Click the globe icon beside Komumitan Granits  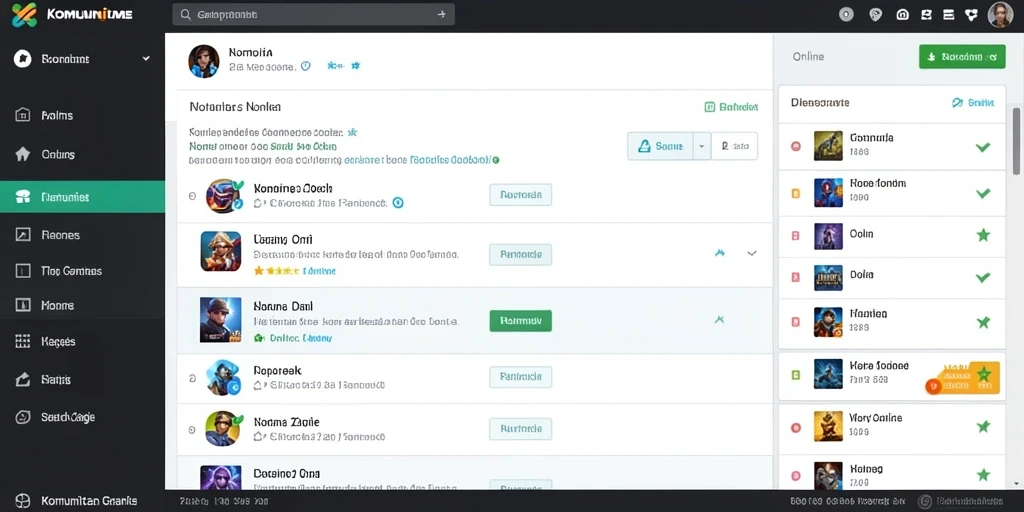[x=22, y=501]
